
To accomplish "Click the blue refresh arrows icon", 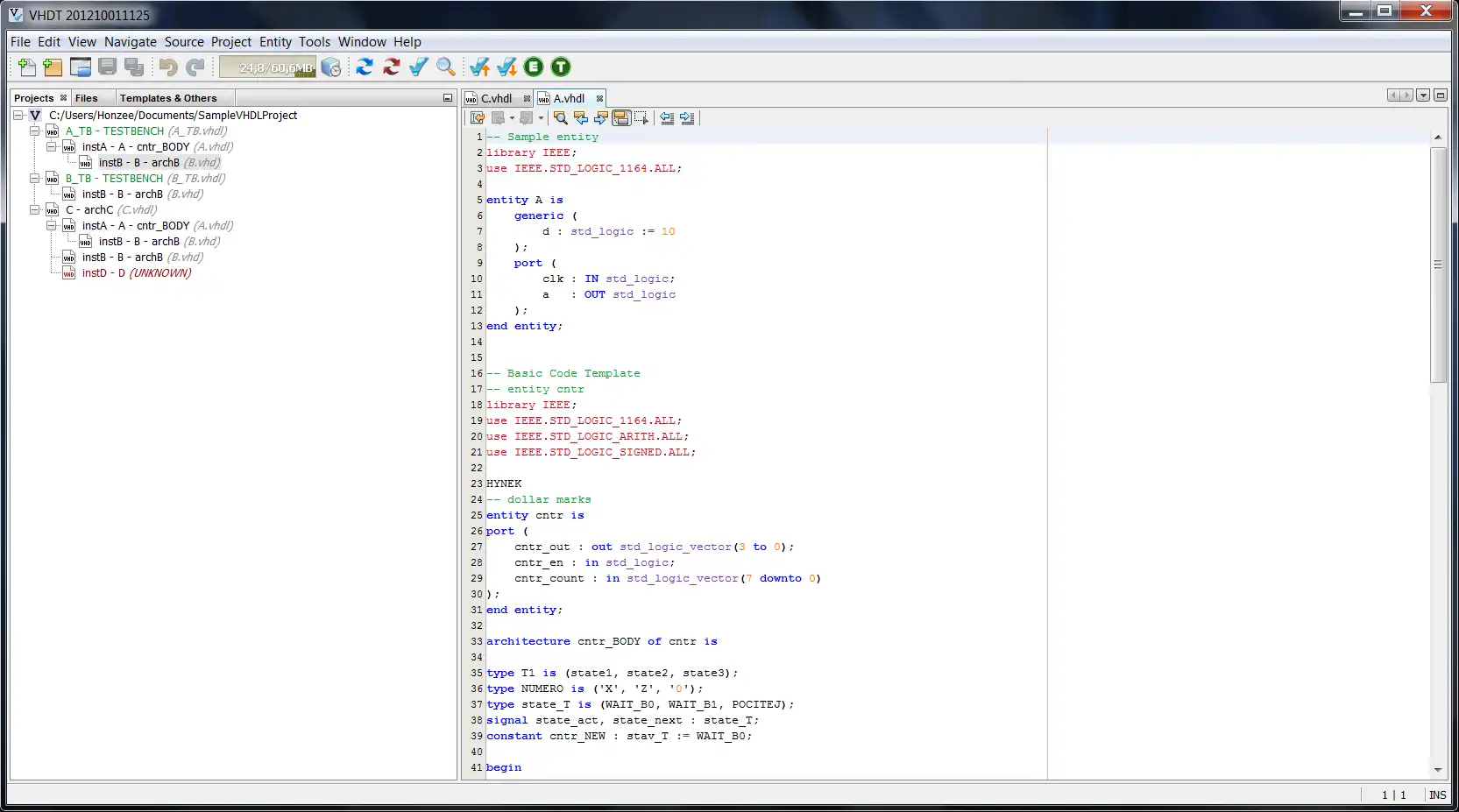I will 365,67.
